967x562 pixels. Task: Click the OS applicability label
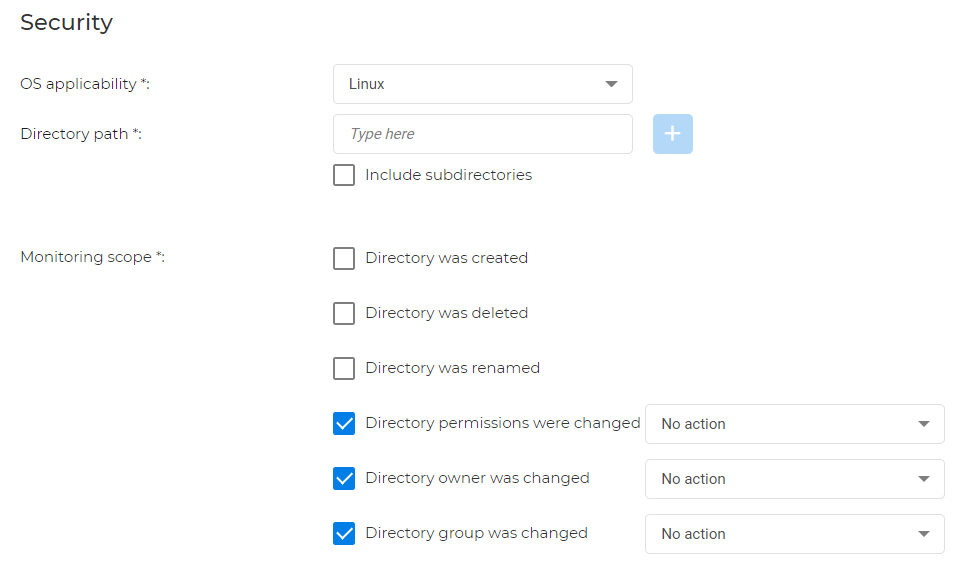(x=84, y=84)
